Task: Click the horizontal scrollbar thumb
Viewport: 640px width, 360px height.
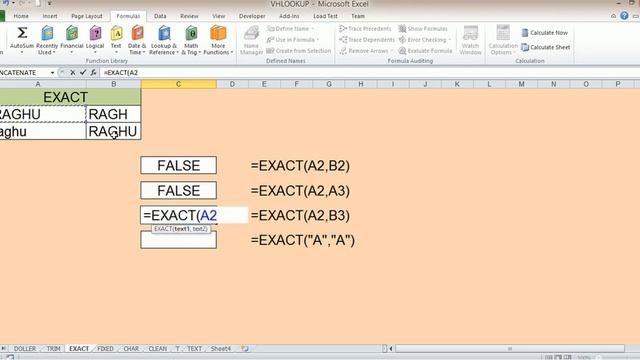Action: (509, 349)
